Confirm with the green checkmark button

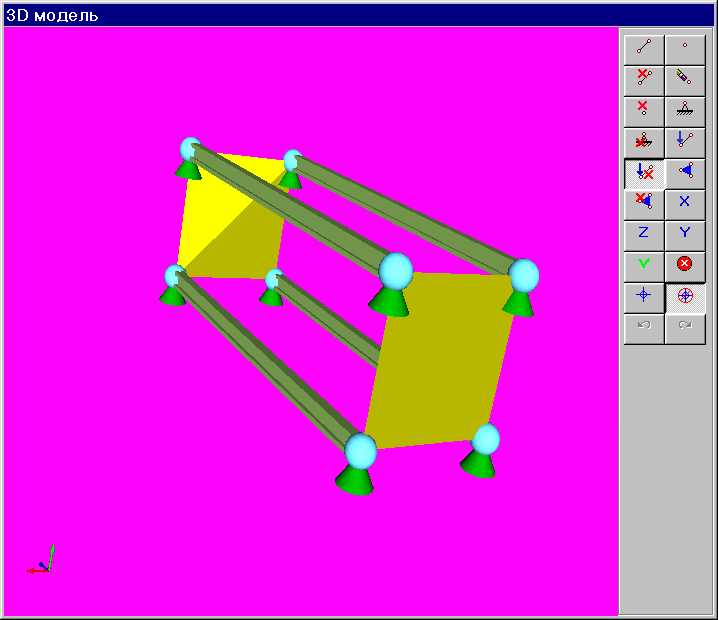click(644, 267)
